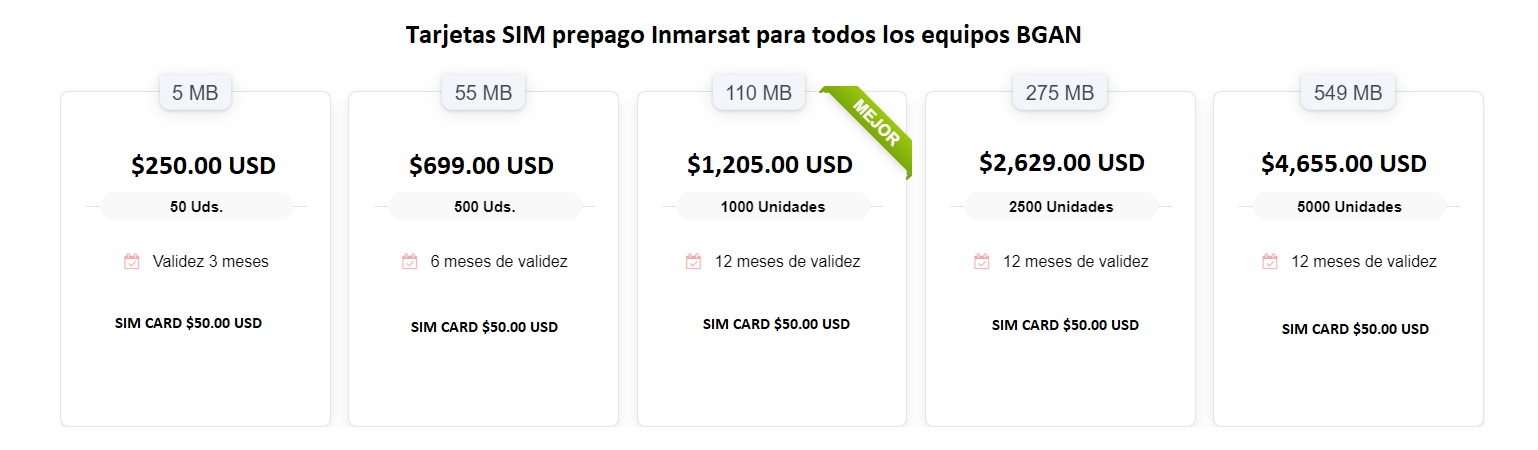Click the calendar icon in the 549 MB card
Viewport: 1538px width, 450px height.
pos(1269,262)
